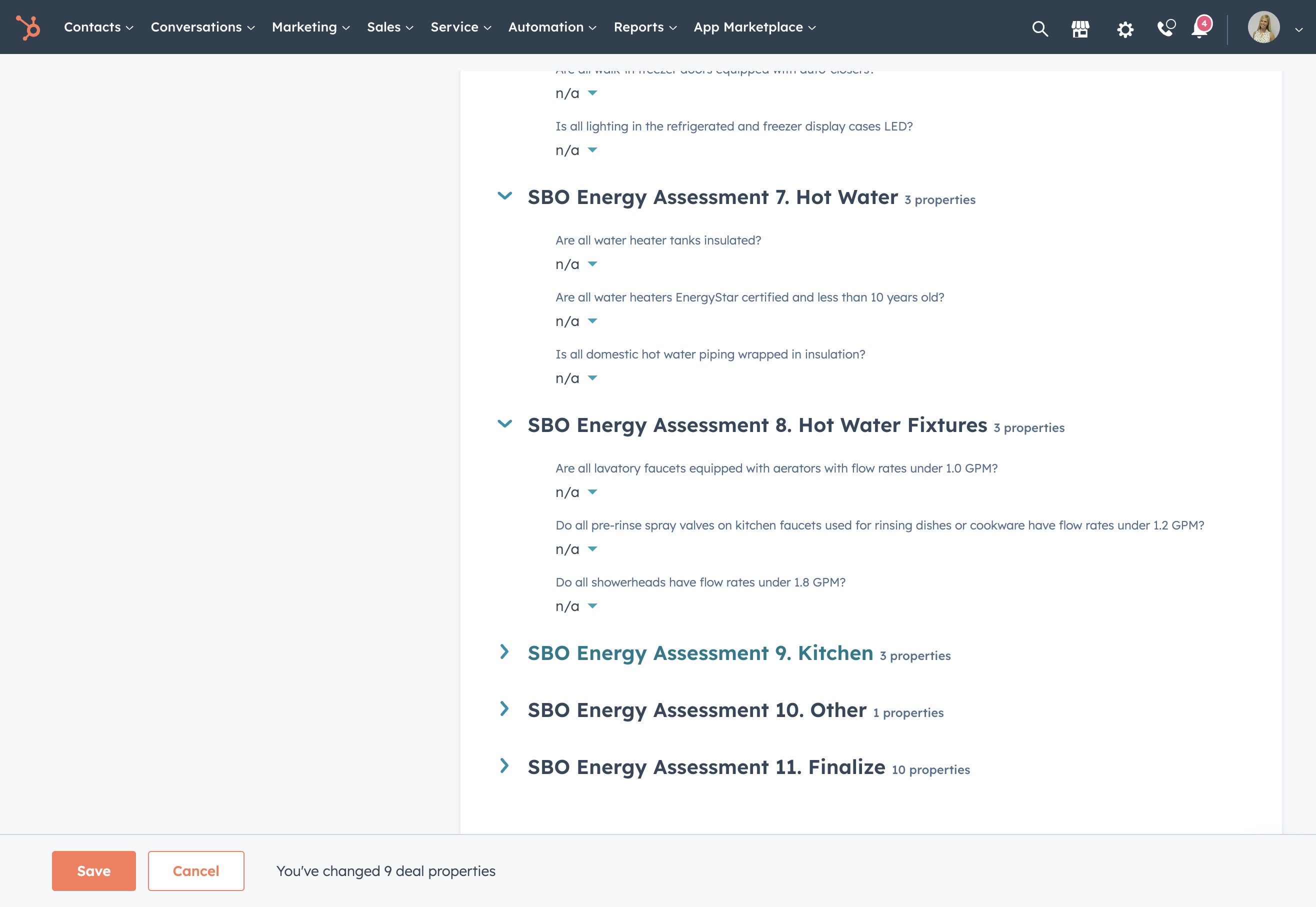Click the '10 properties' count beside Finalize
This screenshot has width=1316, height=907.
930,769
